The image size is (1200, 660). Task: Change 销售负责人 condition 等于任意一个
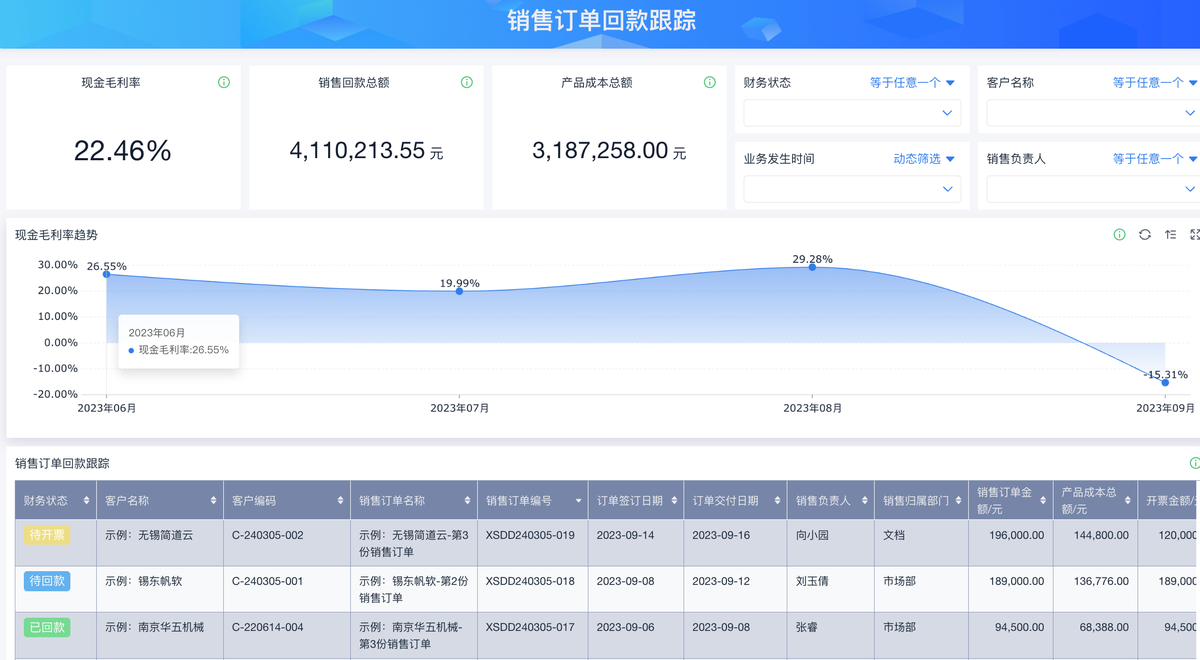(1155, 159)
